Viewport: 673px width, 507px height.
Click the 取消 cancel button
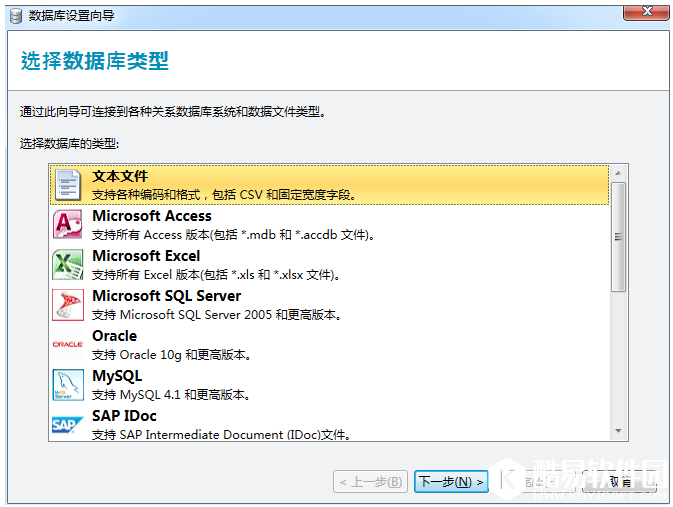(620, 482)
